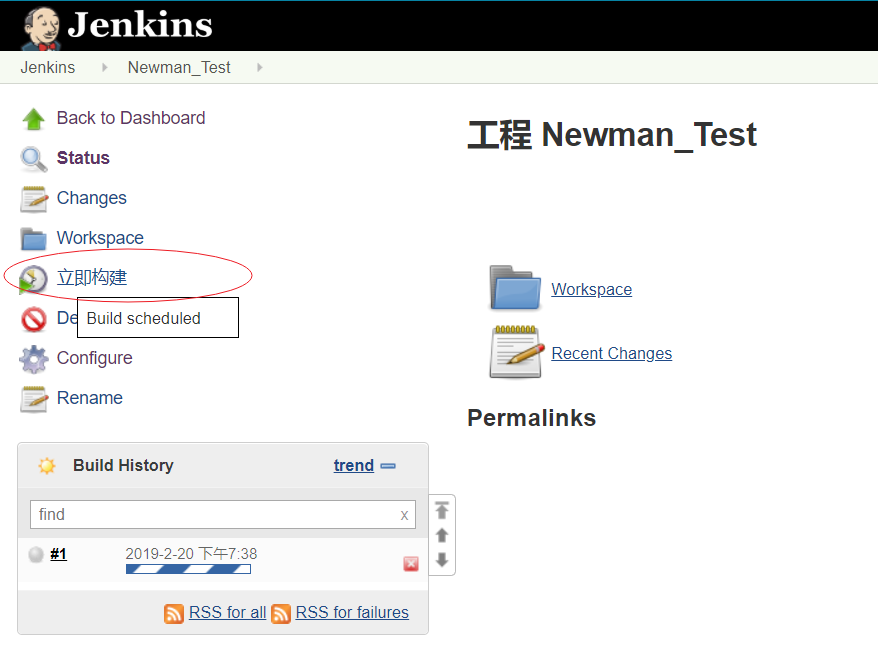Open RSS for failures link
The width and height of the screenshot is (878, 649).
(x=352, y=613)
